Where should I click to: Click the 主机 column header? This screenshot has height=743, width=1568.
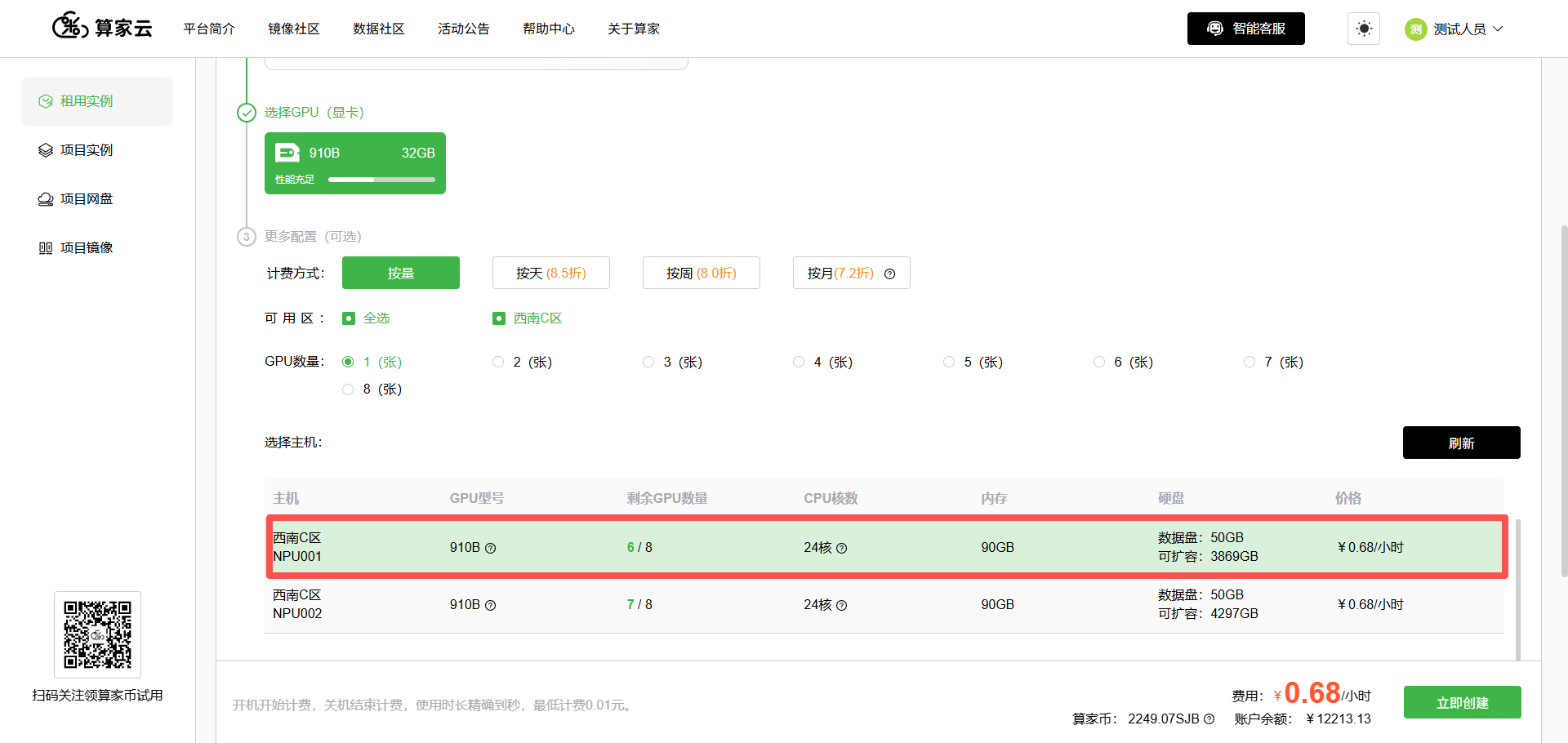point(286,498)
